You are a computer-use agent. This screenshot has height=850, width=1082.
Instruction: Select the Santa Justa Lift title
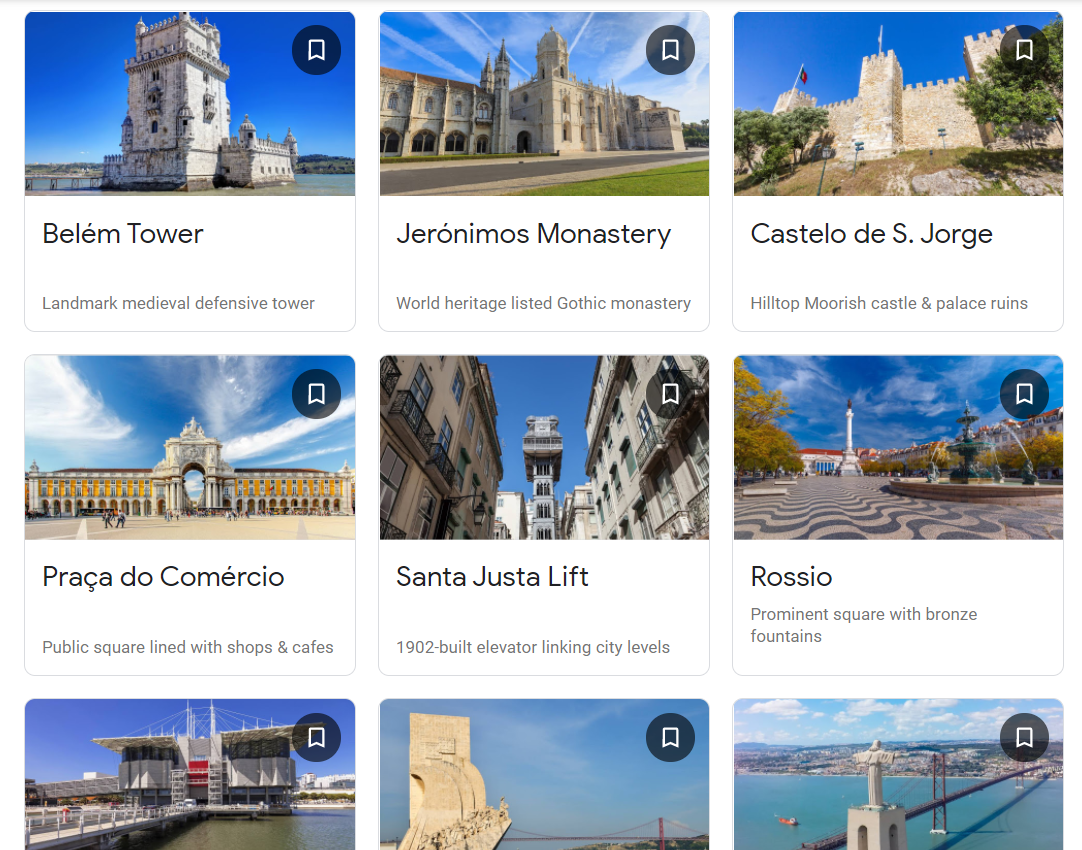[x=492, y=577]
